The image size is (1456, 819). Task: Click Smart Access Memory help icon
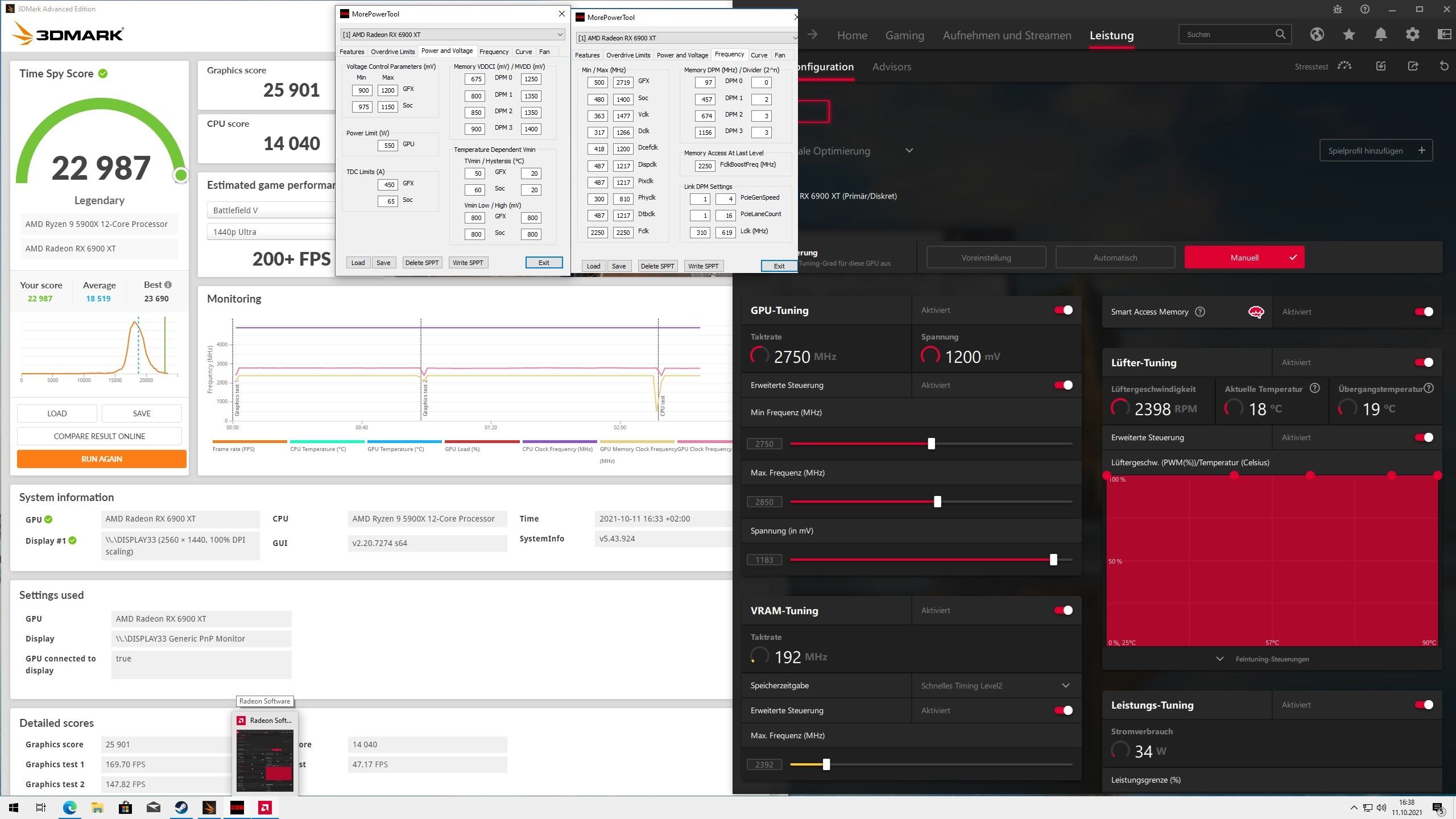1200,312
